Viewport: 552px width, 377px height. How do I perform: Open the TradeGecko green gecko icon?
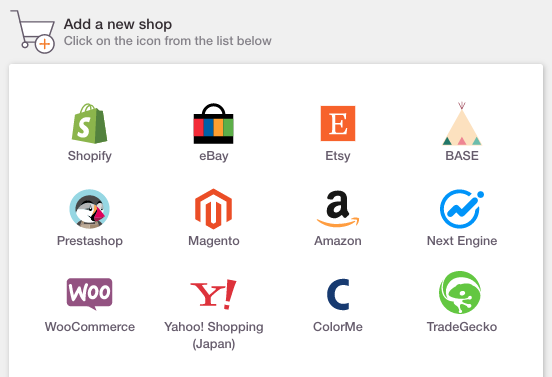coord(460,293)
